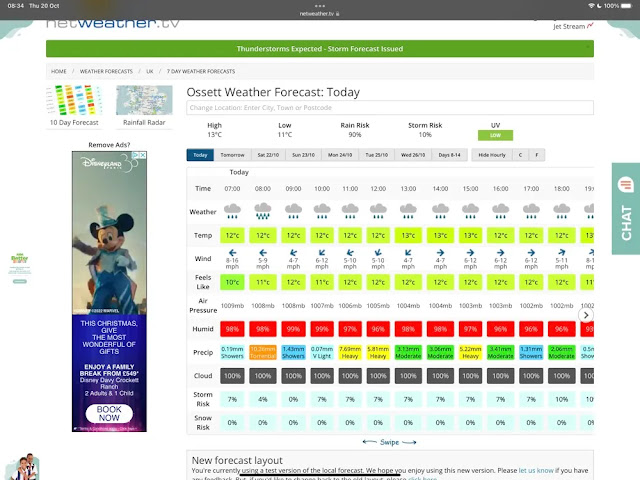
Task: Click the 'let us know' feedback link
Action: [536, 471]
